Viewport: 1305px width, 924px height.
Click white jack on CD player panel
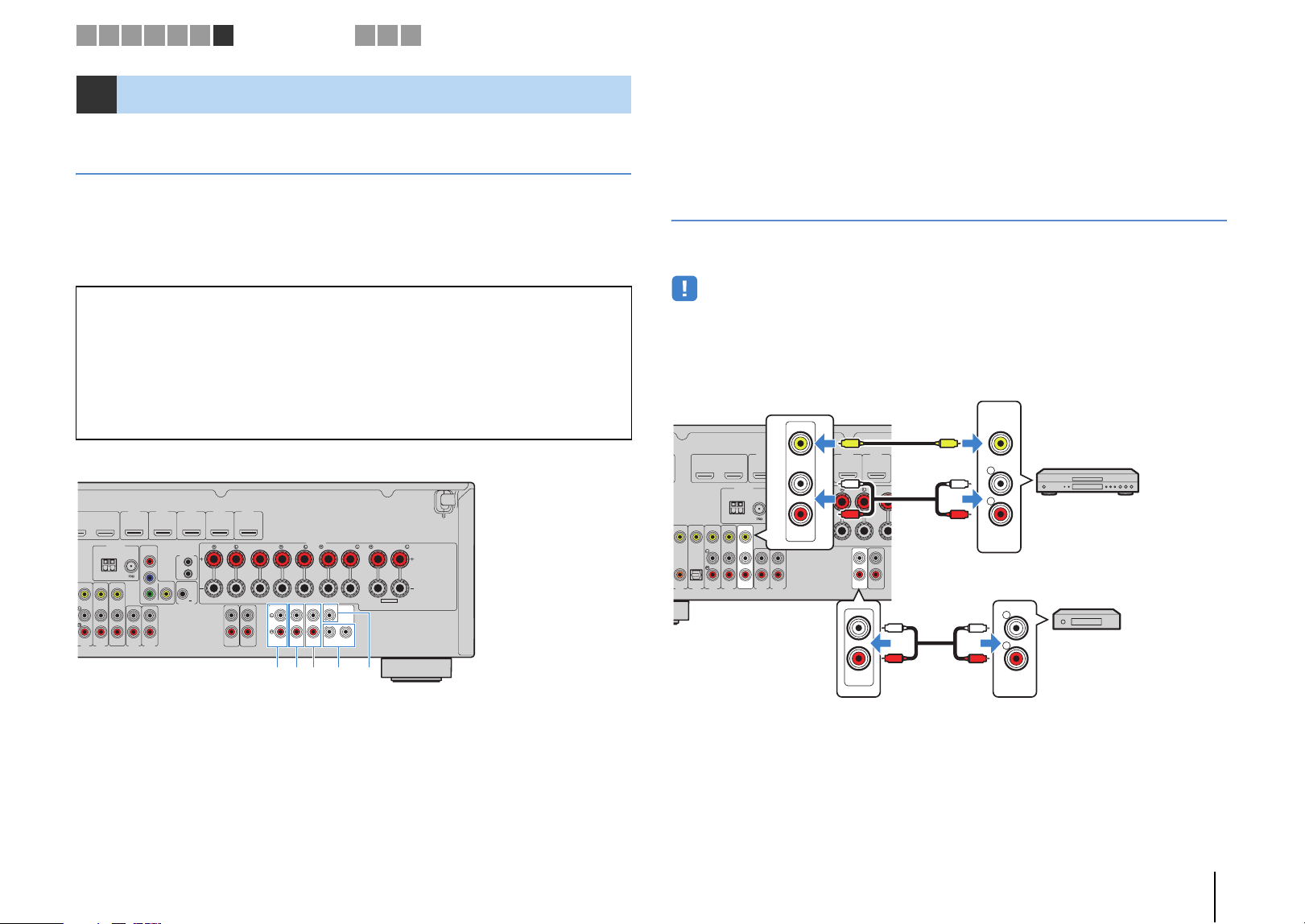tap(1016, 627)
